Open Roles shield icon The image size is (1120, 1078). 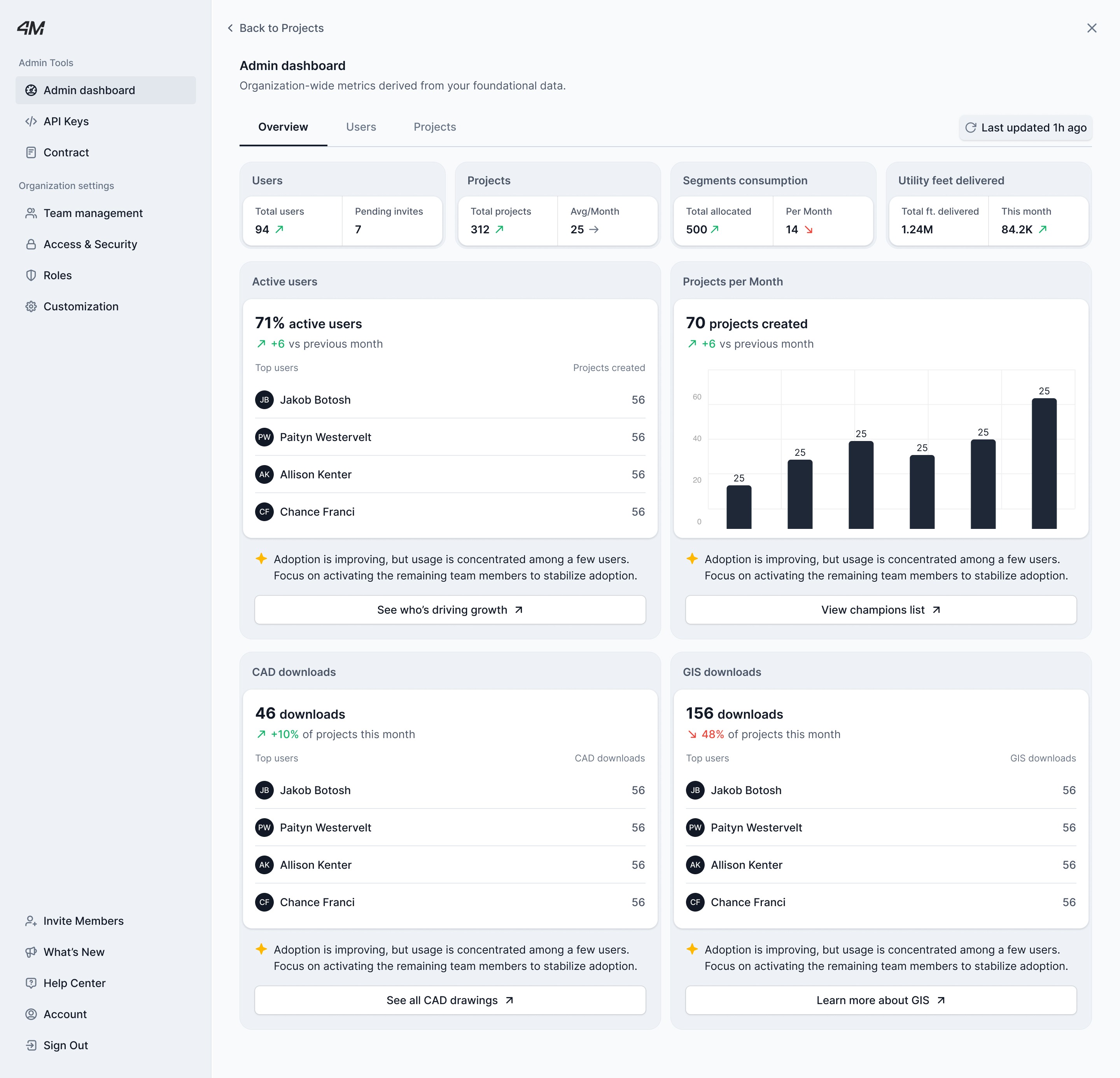tap(31, 275)
